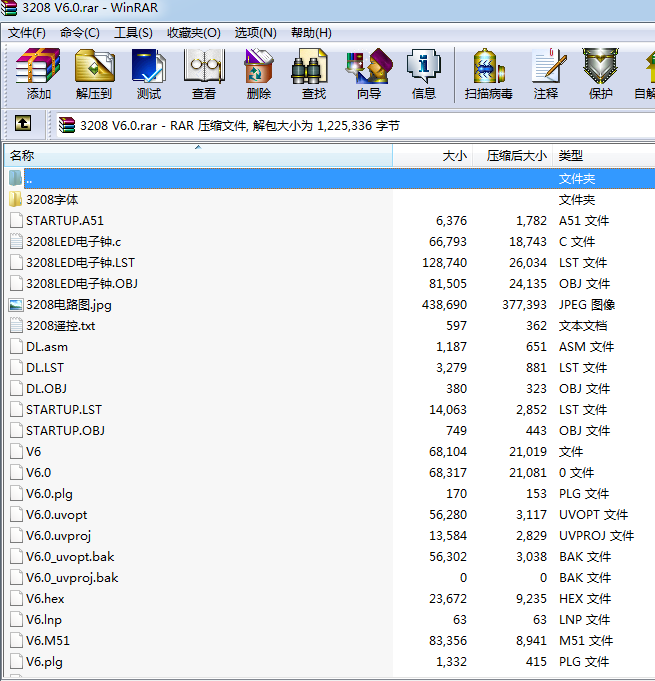Viewport: 655px width, 681px height.
Task: Click packed size value 26,034
Action: point(528,263)
